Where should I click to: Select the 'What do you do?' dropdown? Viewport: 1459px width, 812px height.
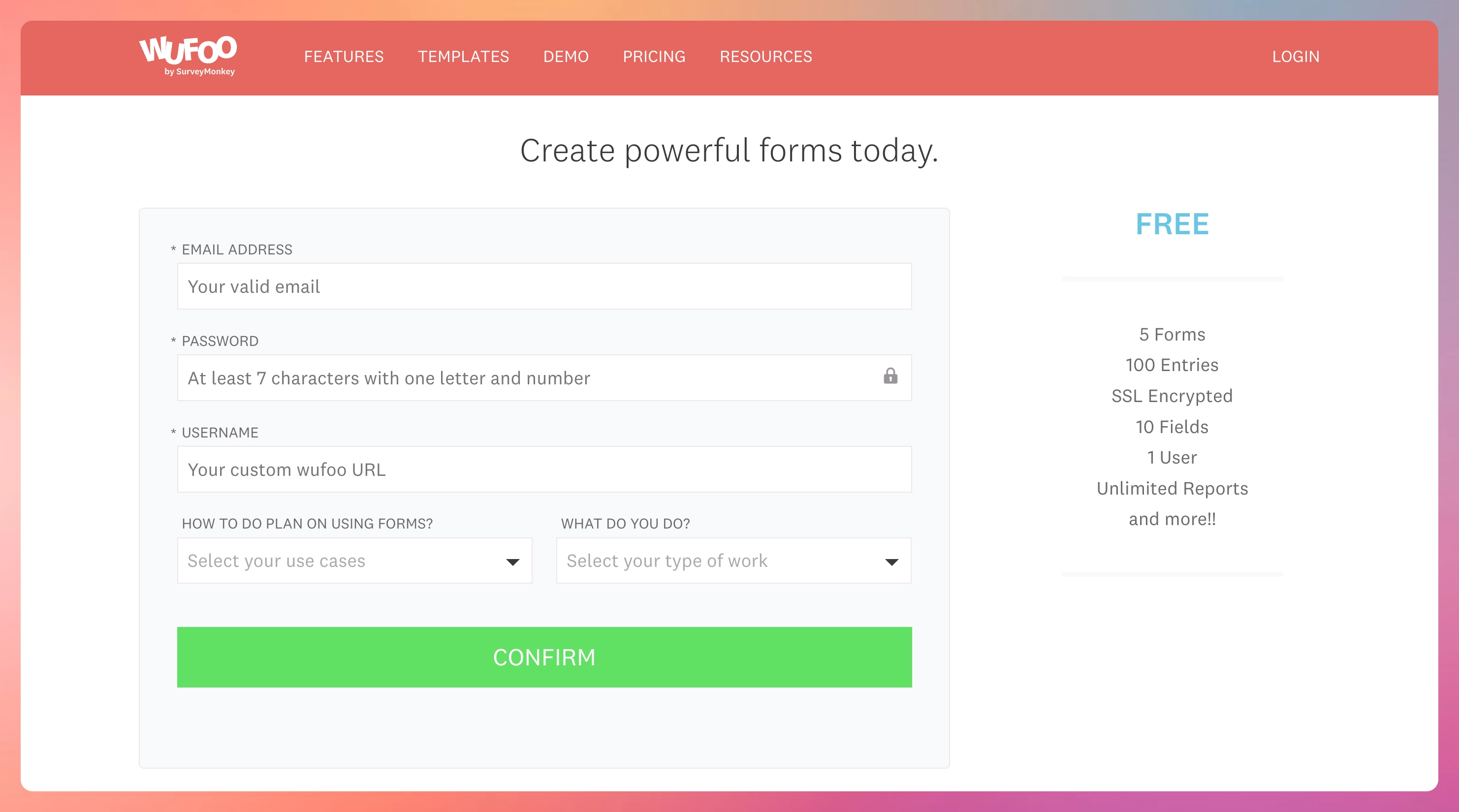click(734, 560)
